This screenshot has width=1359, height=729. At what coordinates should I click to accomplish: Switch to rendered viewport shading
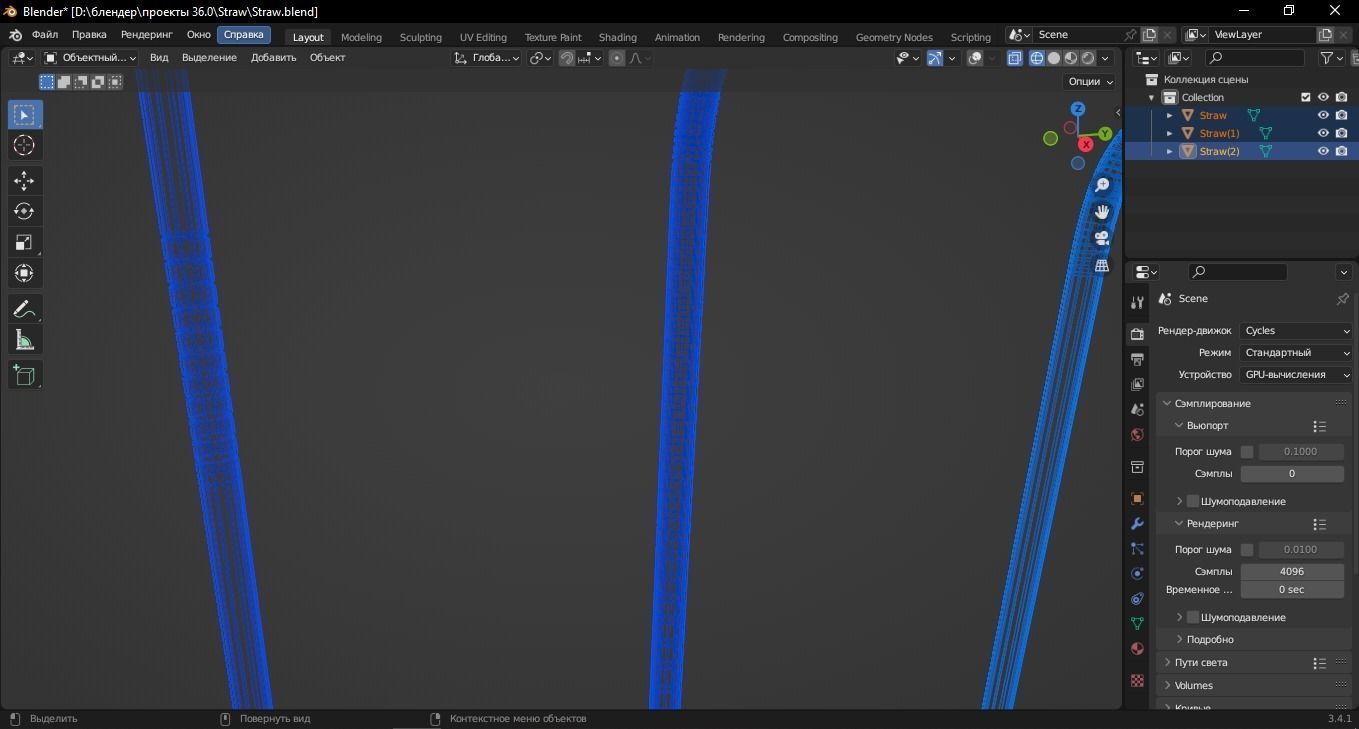point(1088,58)
